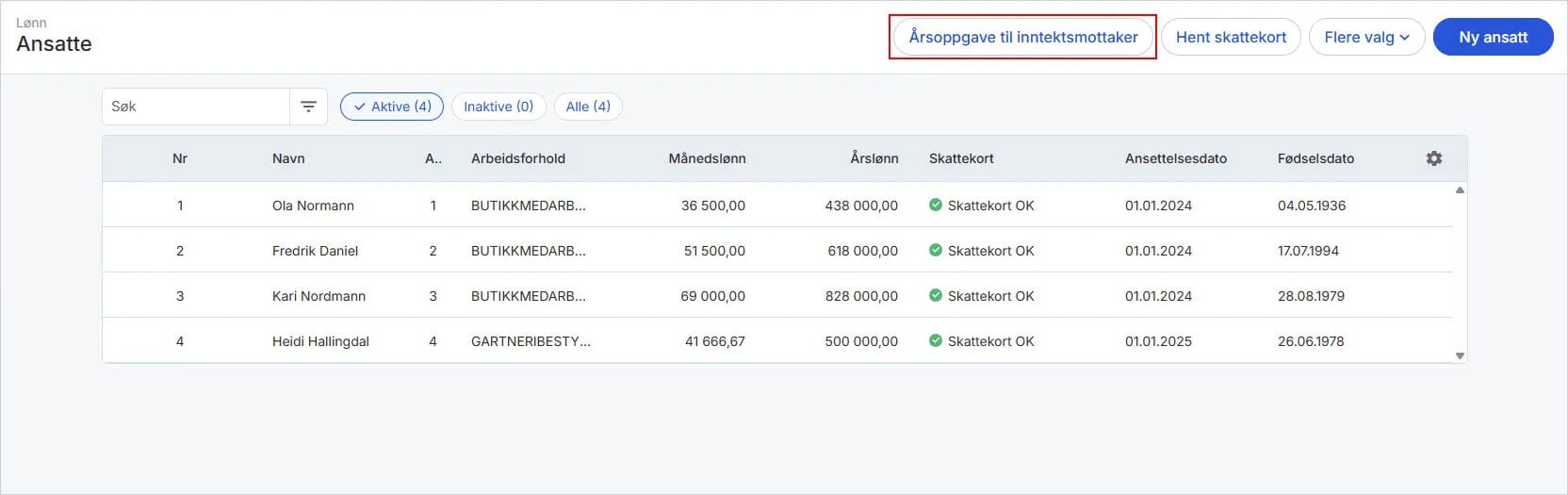Open employee Fredrik Daniel
The width and height of the screenshot is (1568, 495).
pyautogui.click(x=315, y=251)
